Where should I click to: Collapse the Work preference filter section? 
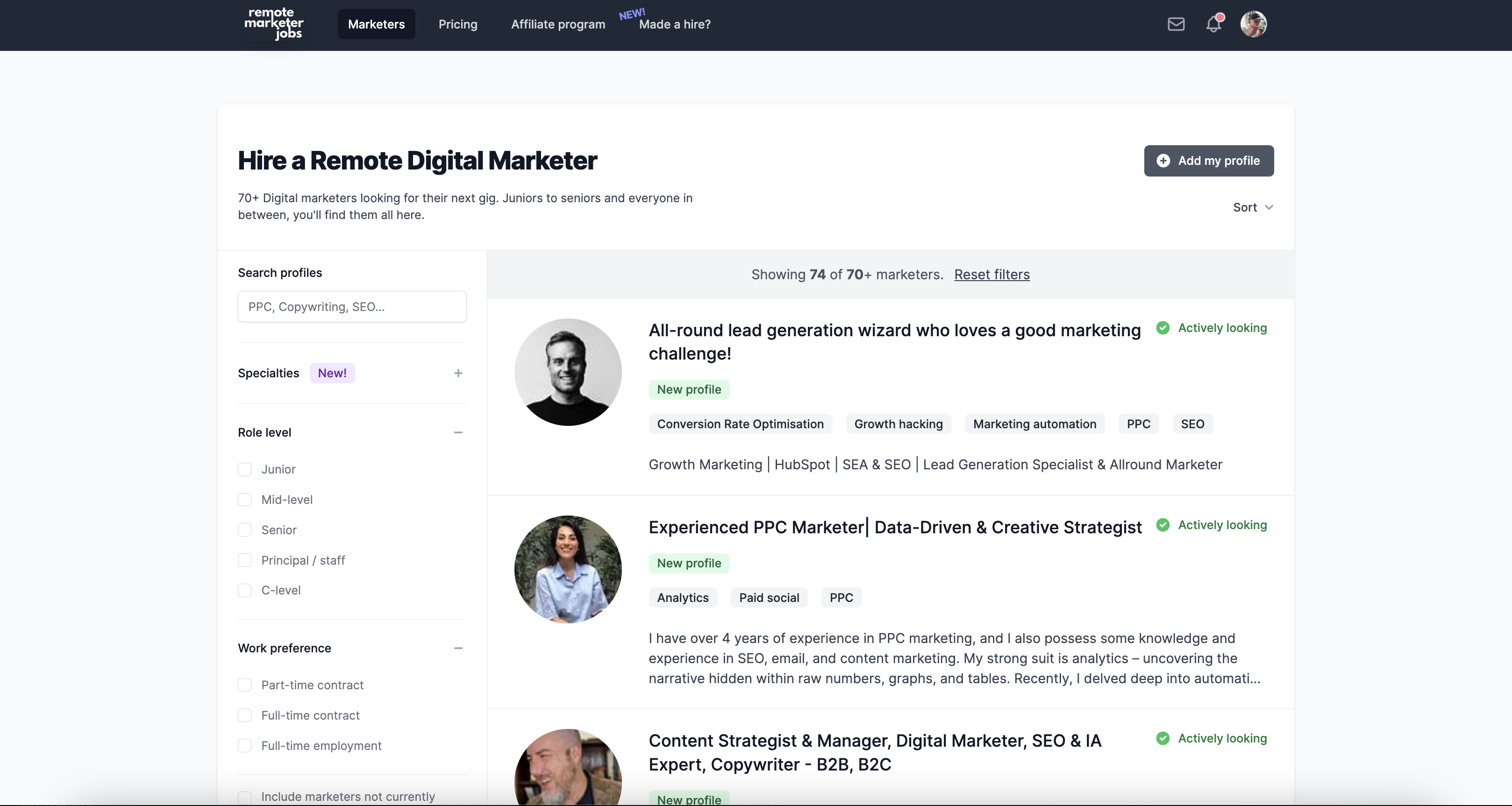458,648
